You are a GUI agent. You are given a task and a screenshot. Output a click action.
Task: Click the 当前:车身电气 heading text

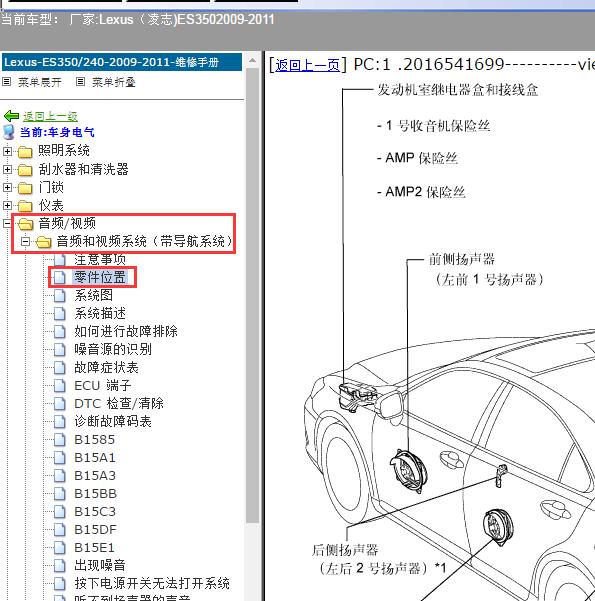(x=57, y=132)
